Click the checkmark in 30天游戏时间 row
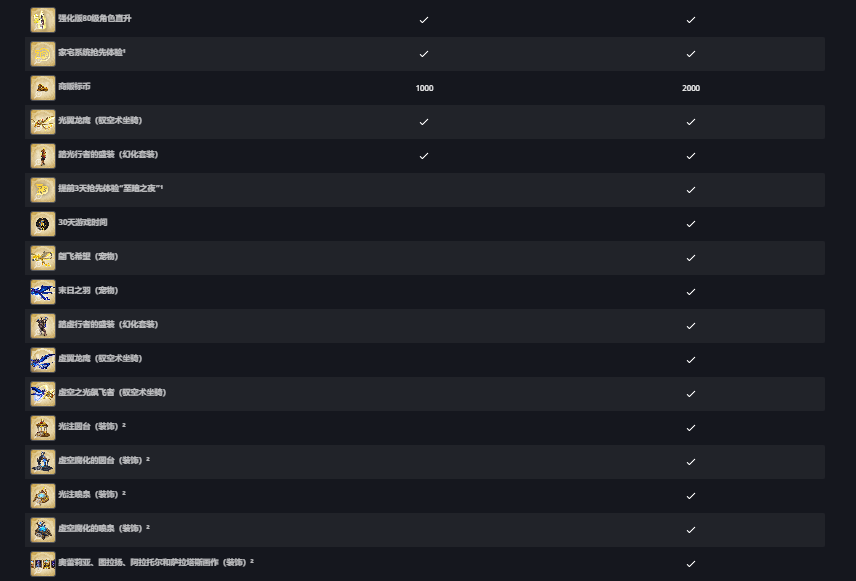856x581 pixels. tap(691, 224)
